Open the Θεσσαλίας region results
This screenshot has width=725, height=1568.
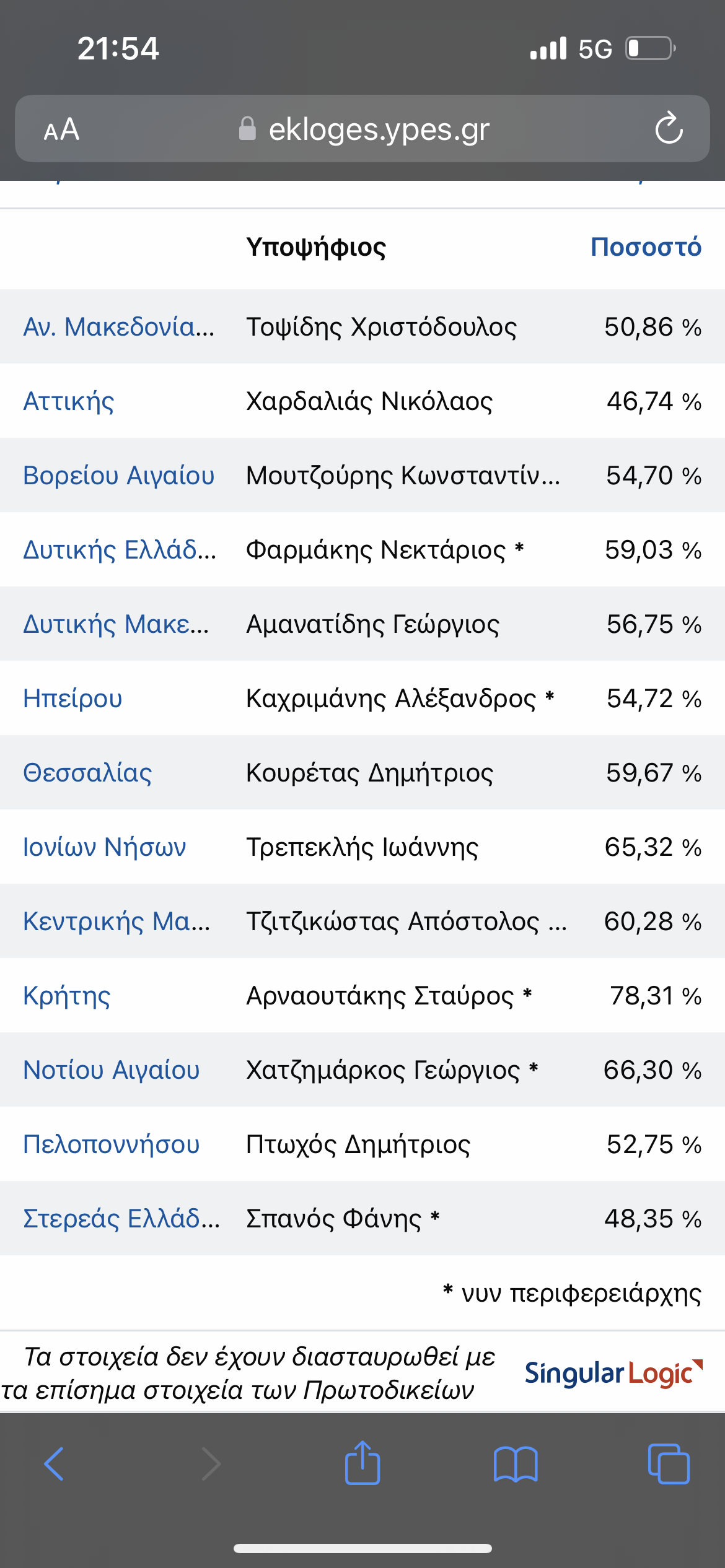tap(87, 773)
